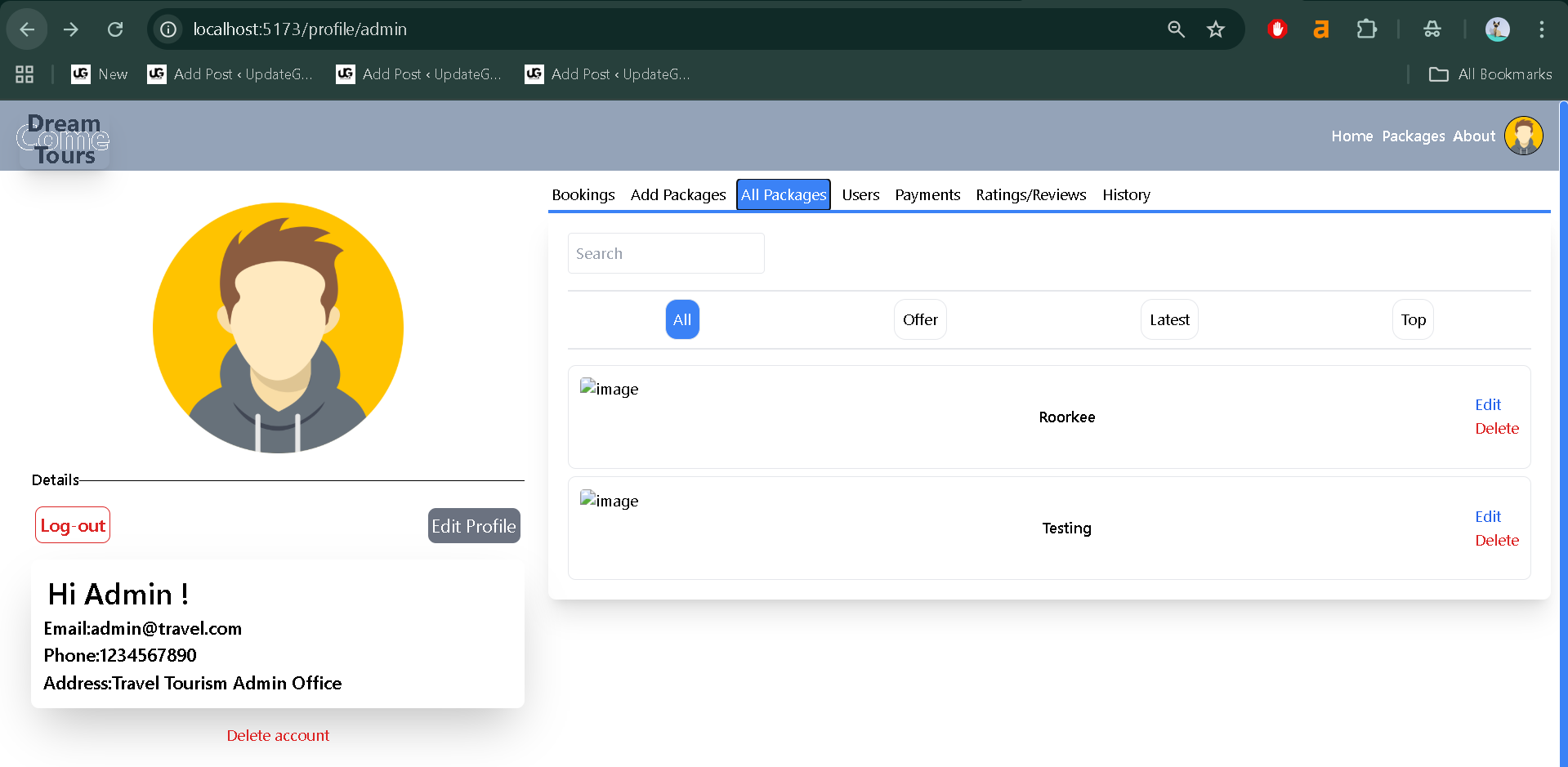Click the zoom magnifier icon in address bar
The image size is (1568, 767).
1176,29
